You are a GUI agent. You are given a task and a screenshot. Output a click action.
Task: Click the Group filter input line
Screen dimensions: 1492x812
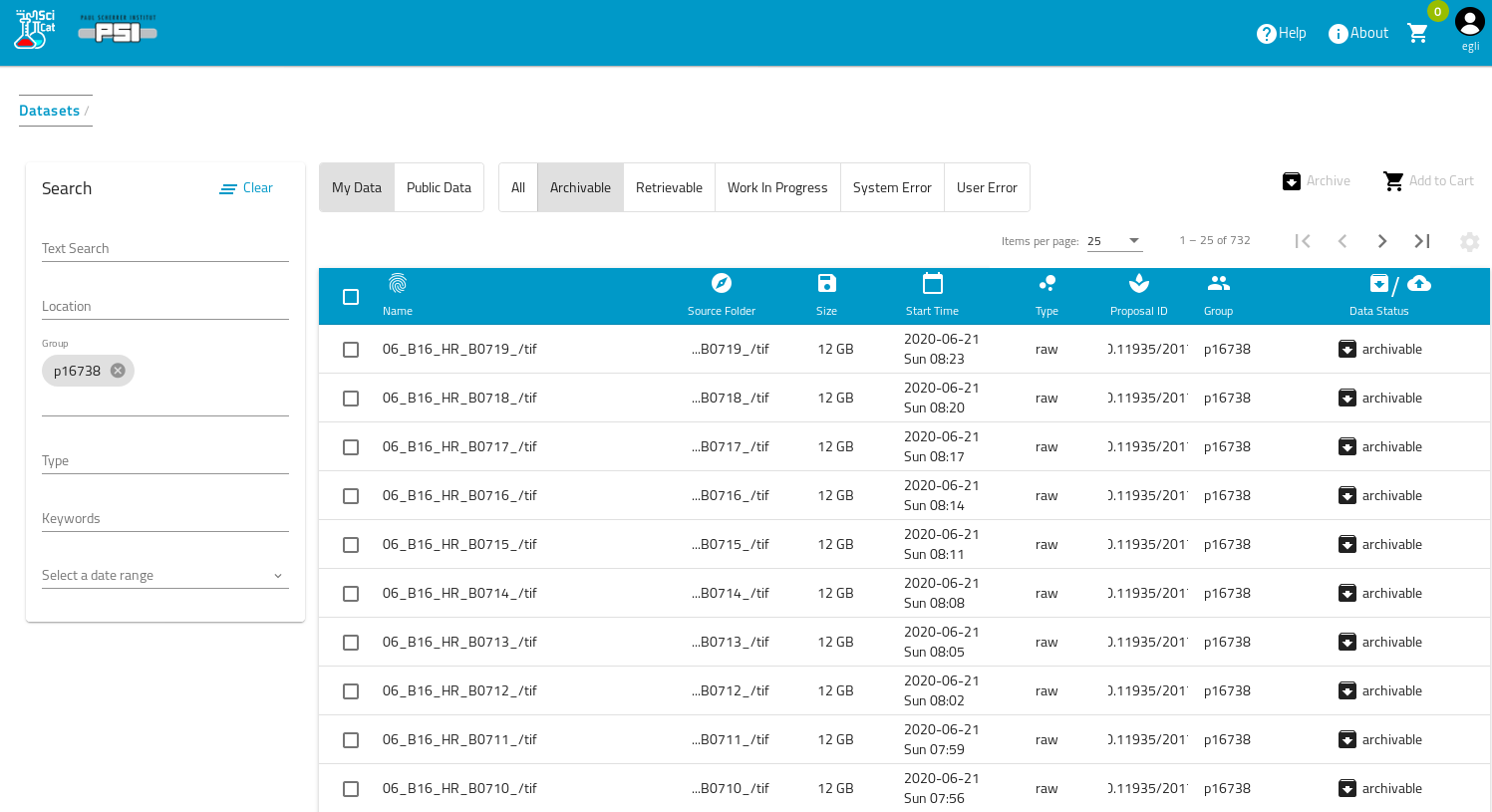pos(165,404)
